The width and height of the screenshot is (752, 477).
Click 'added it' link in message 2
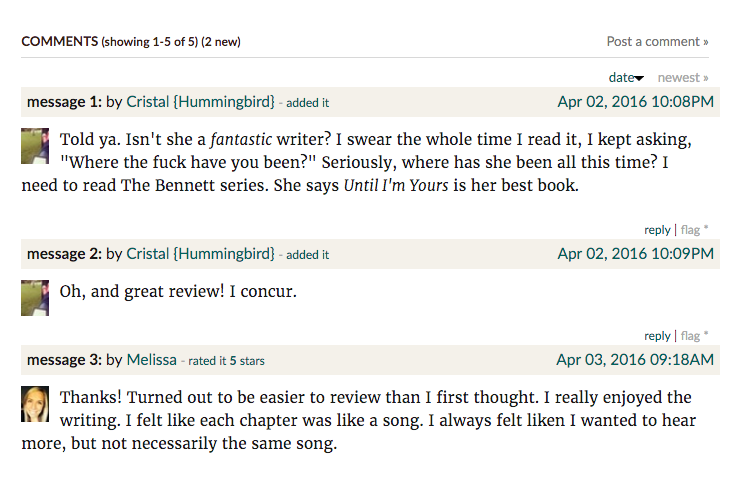point(307,255)
